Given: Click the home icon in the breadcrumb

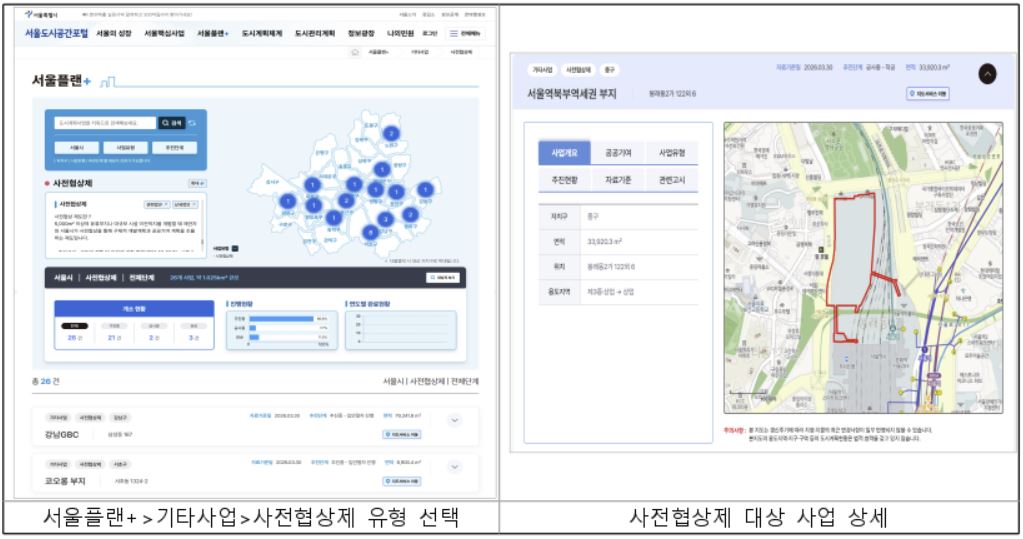Looking at the screenshot, I should pos(355,52).
